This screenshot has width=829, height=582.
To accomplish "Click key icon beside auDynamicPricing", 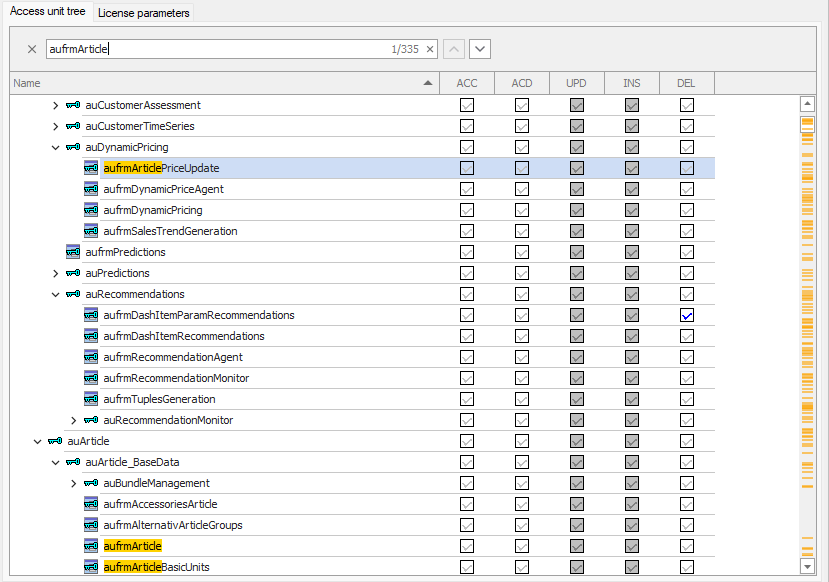I will [x=73, y=147].
